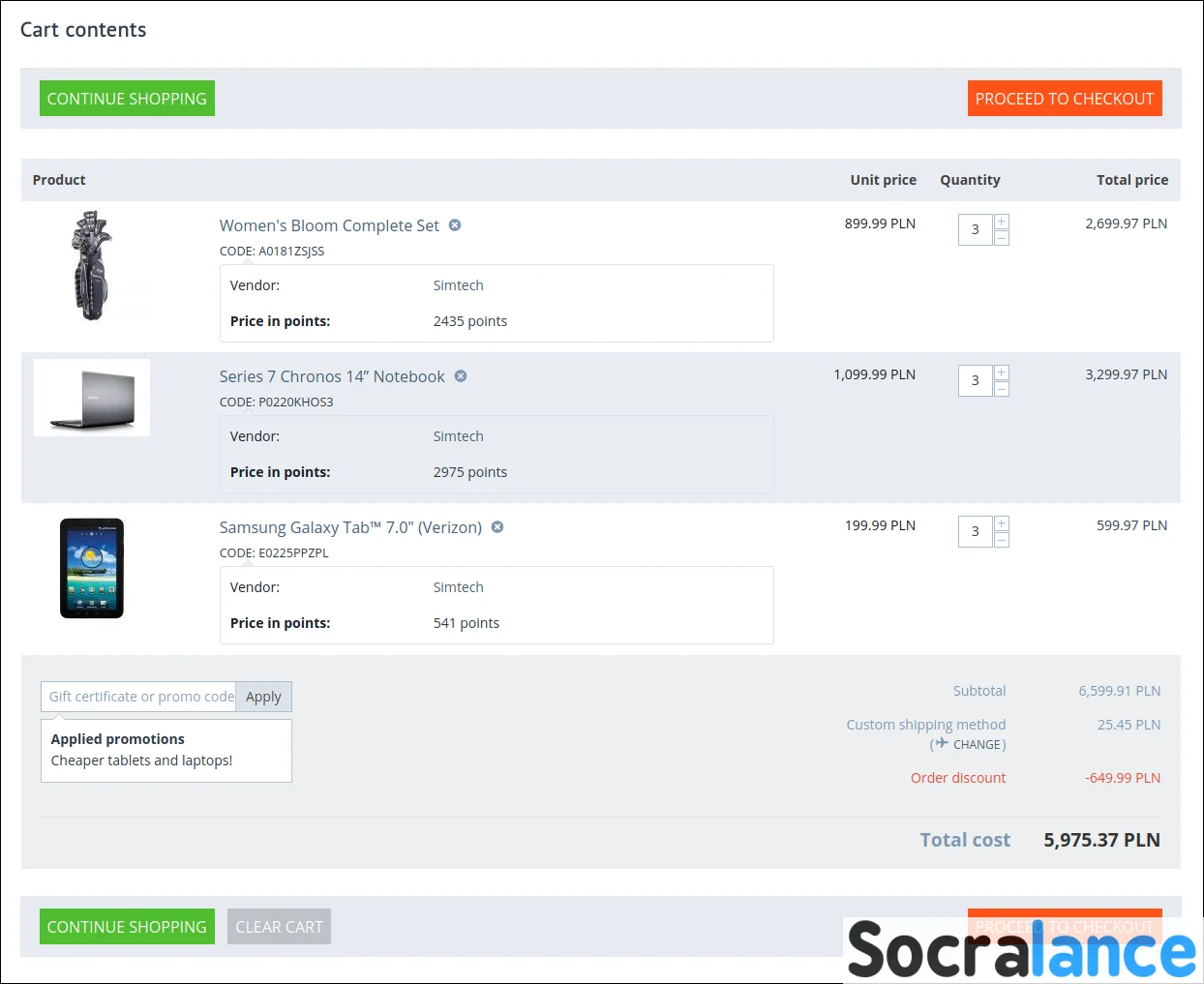Apply the promo code
1204x984 pixels.
pos(263,697)
